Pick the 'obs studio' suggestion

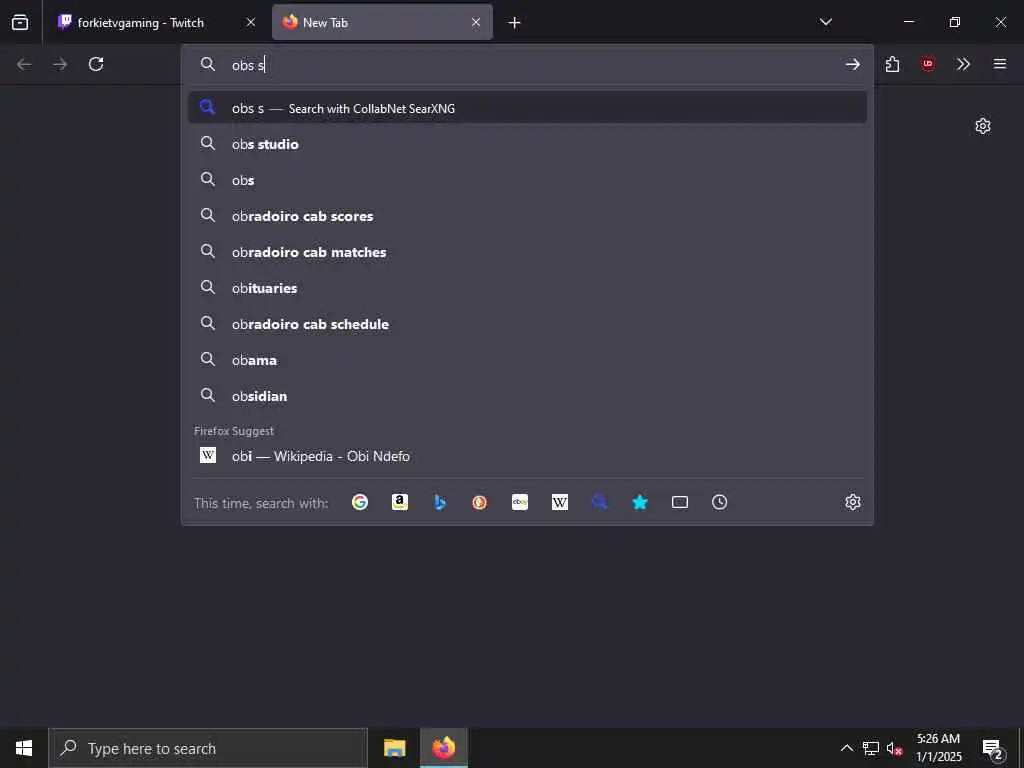pos(527,144)
